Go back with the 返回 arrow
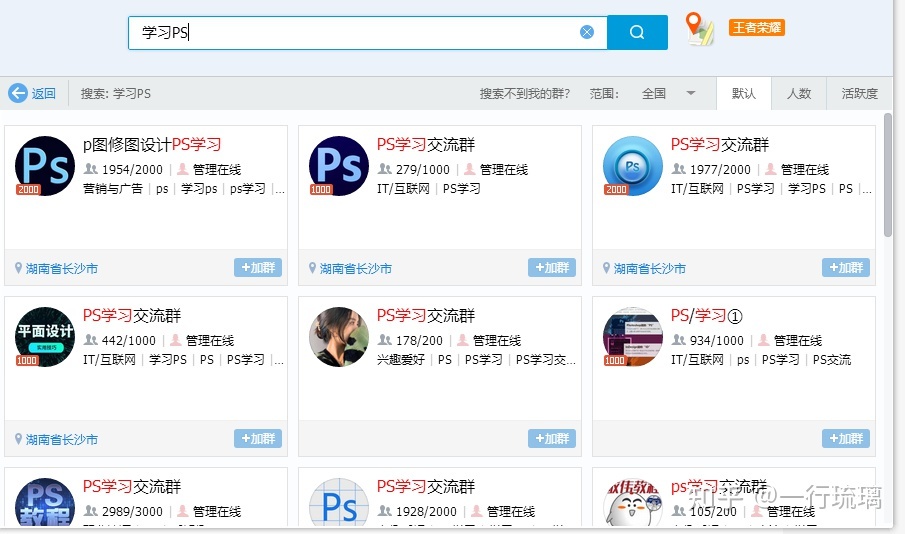The width and height of the screenshot is (905, 534). point(32,93)
